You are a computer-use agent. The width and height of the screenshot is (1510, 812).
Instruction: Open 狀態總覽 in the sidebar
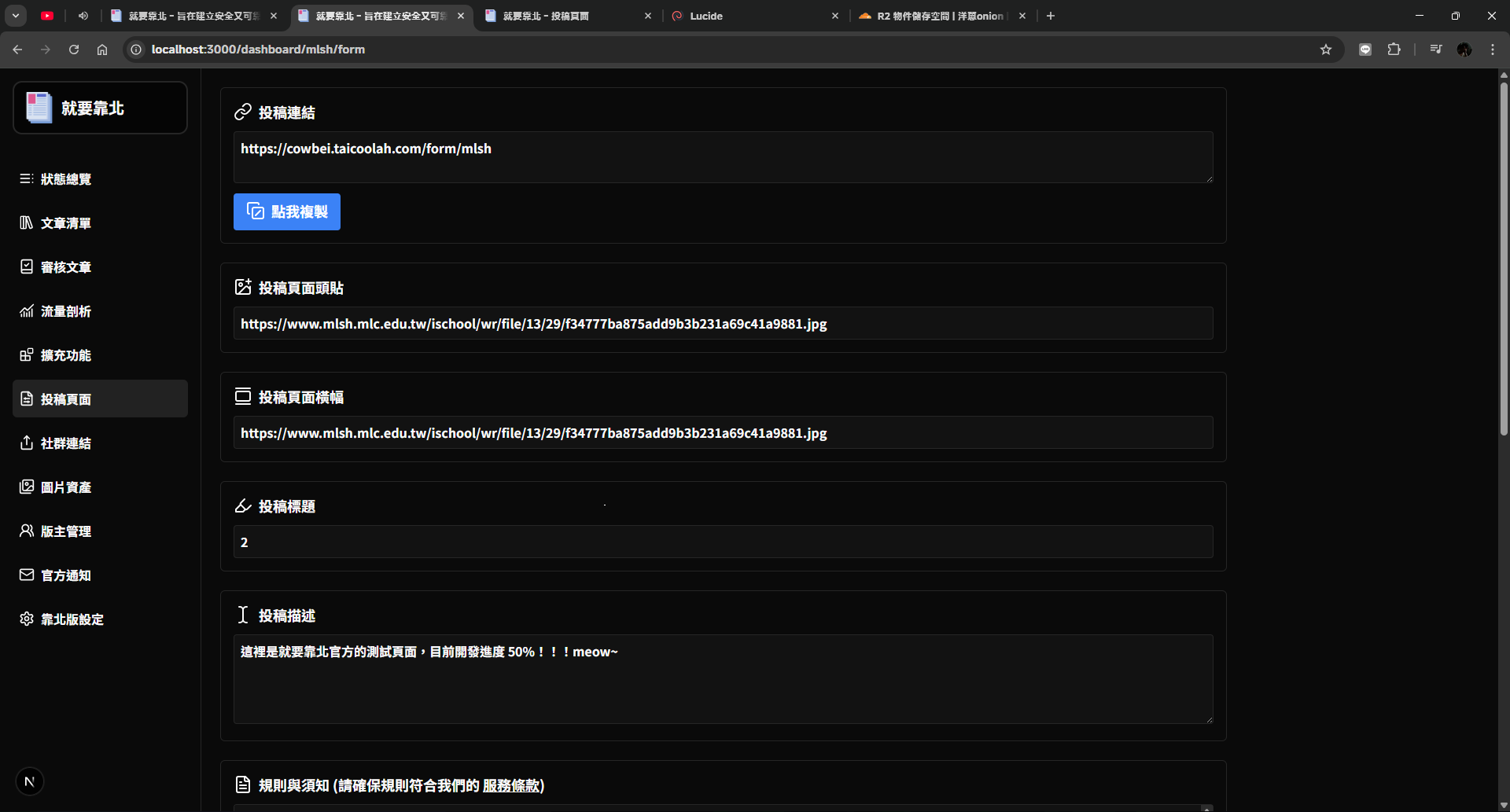[100, 179]
